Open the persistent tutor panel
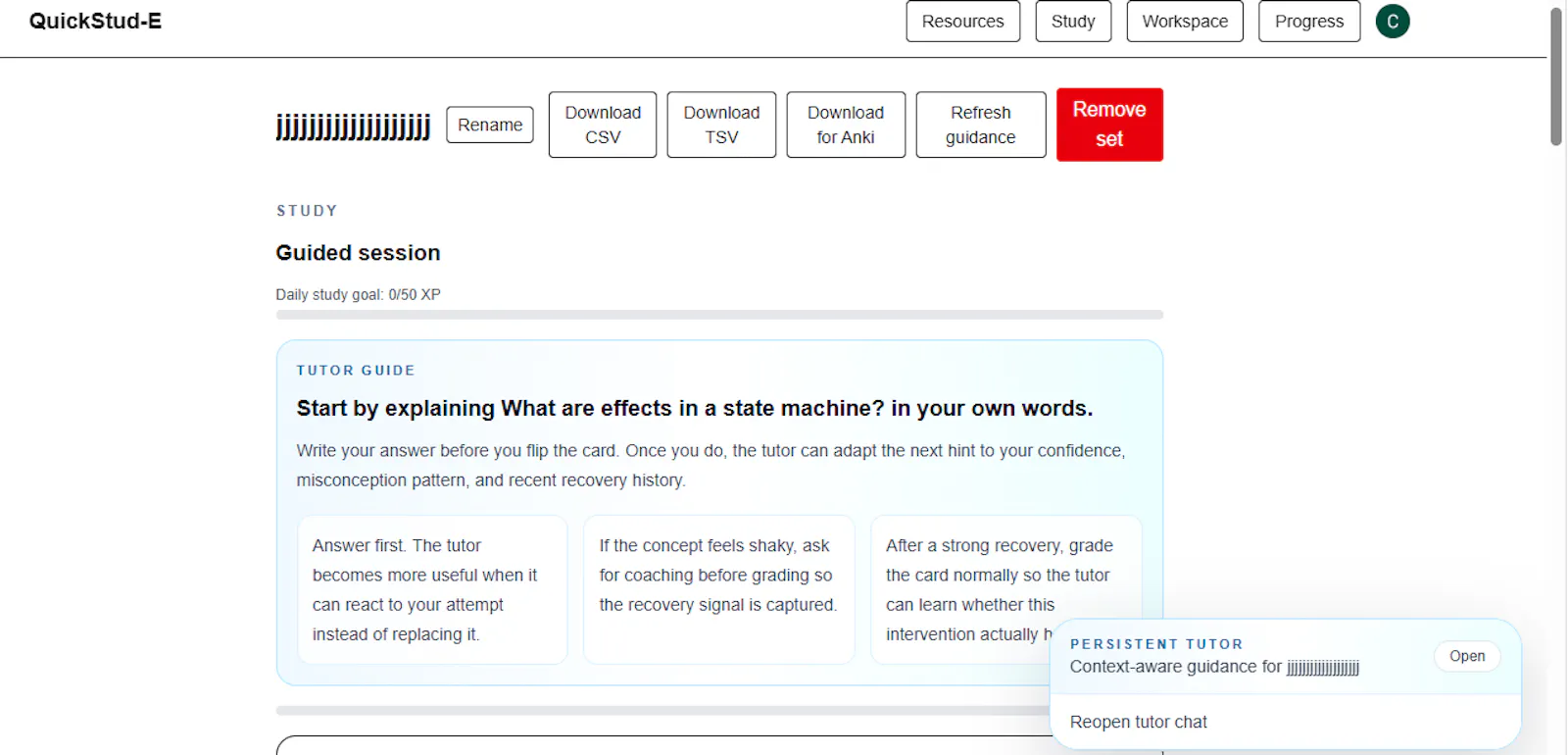The width and height of the screenshot is (1568, 755). point(1467,656)
